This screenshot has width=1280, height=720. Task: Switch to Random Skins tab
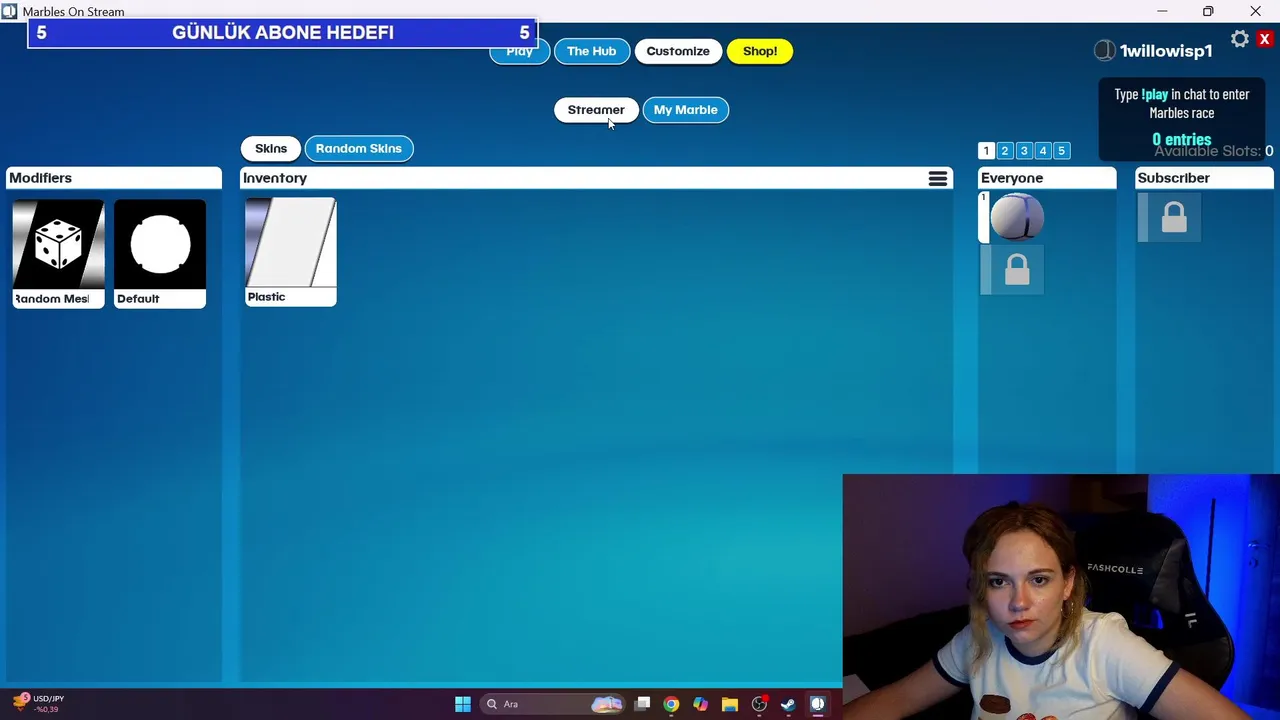pos(359,148)
